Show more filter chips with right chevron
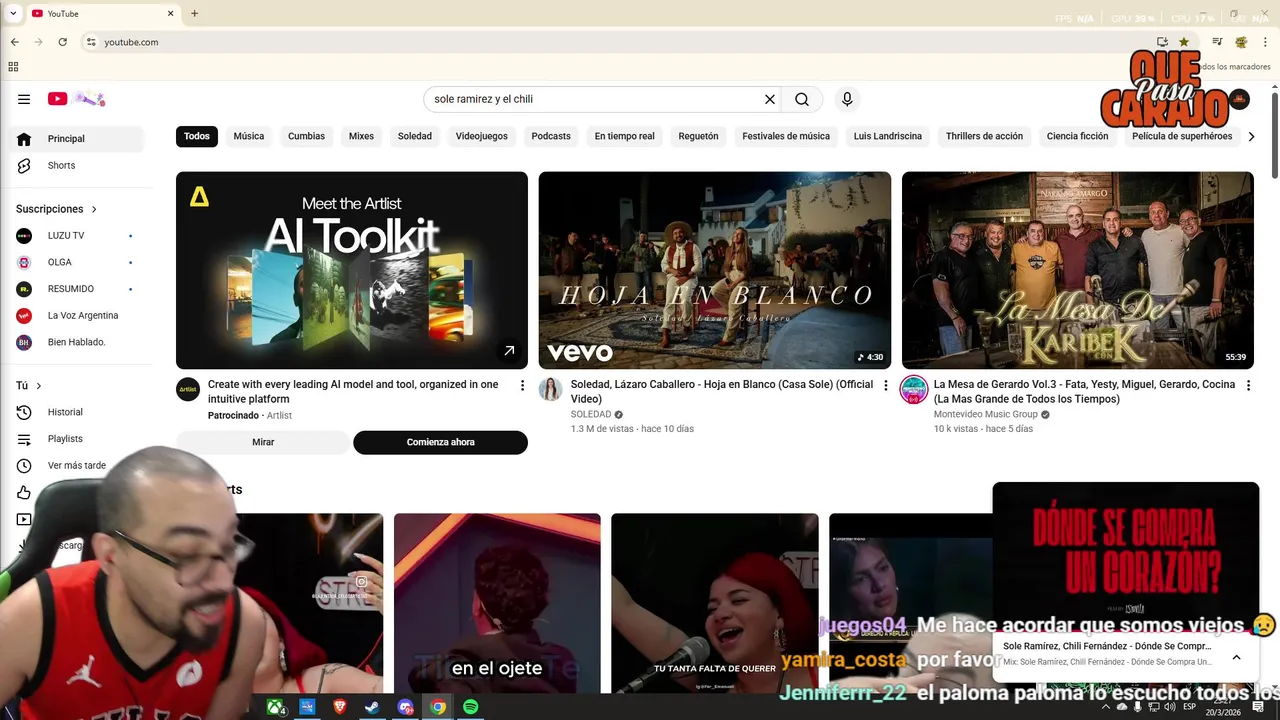 (1251, 136)
